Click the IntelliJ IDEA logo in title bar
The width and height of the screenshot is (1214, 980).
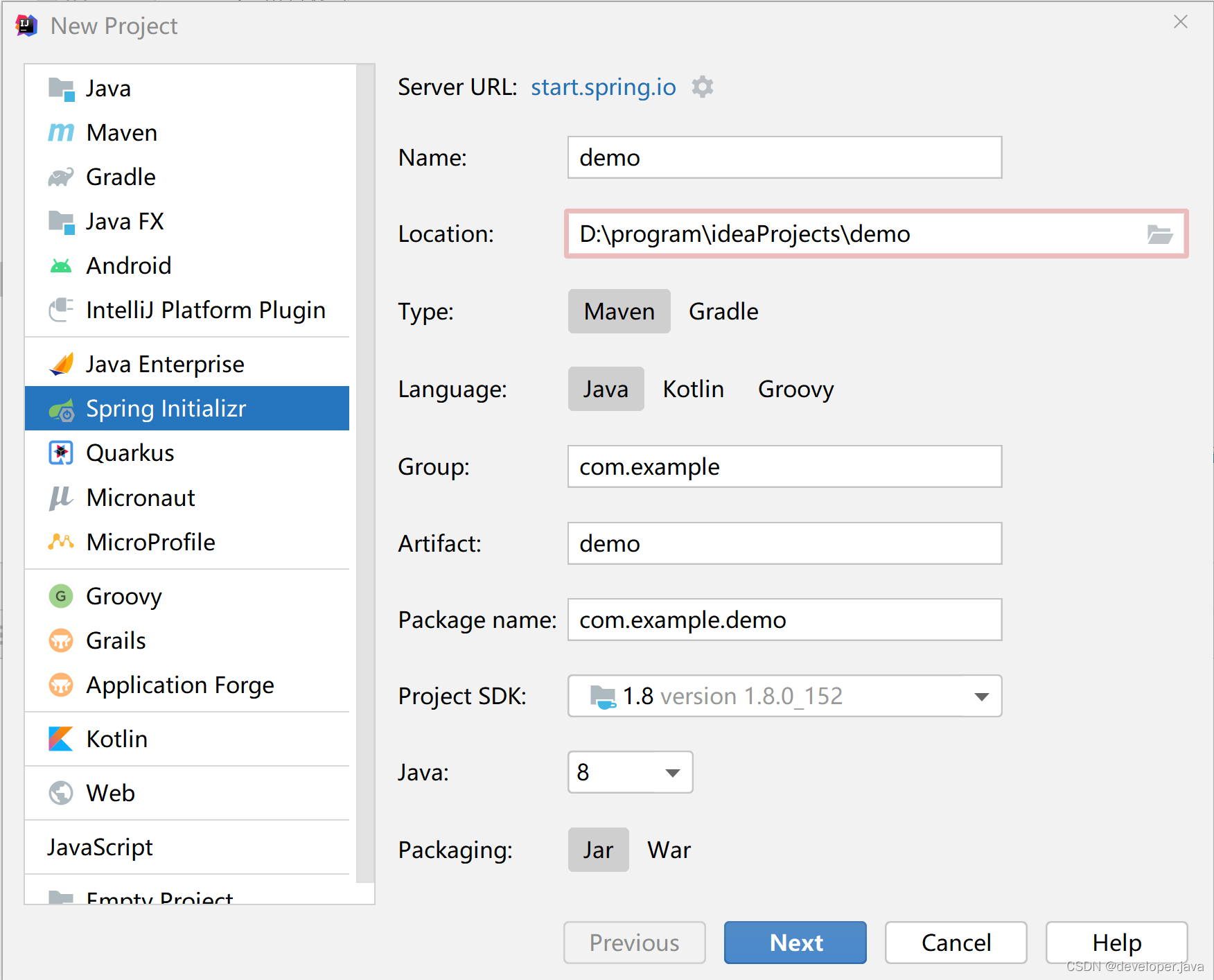26,26
